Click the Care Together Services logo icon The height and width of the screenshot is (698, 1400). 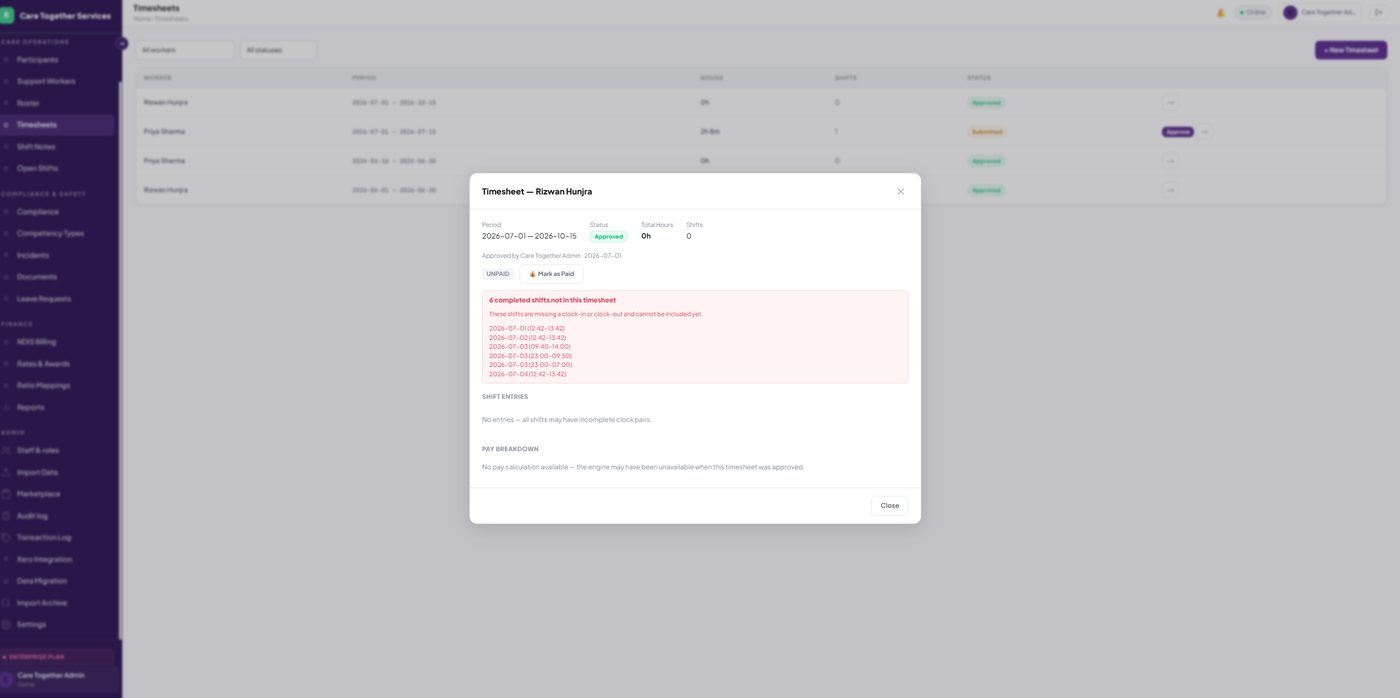tap(7, 15)
